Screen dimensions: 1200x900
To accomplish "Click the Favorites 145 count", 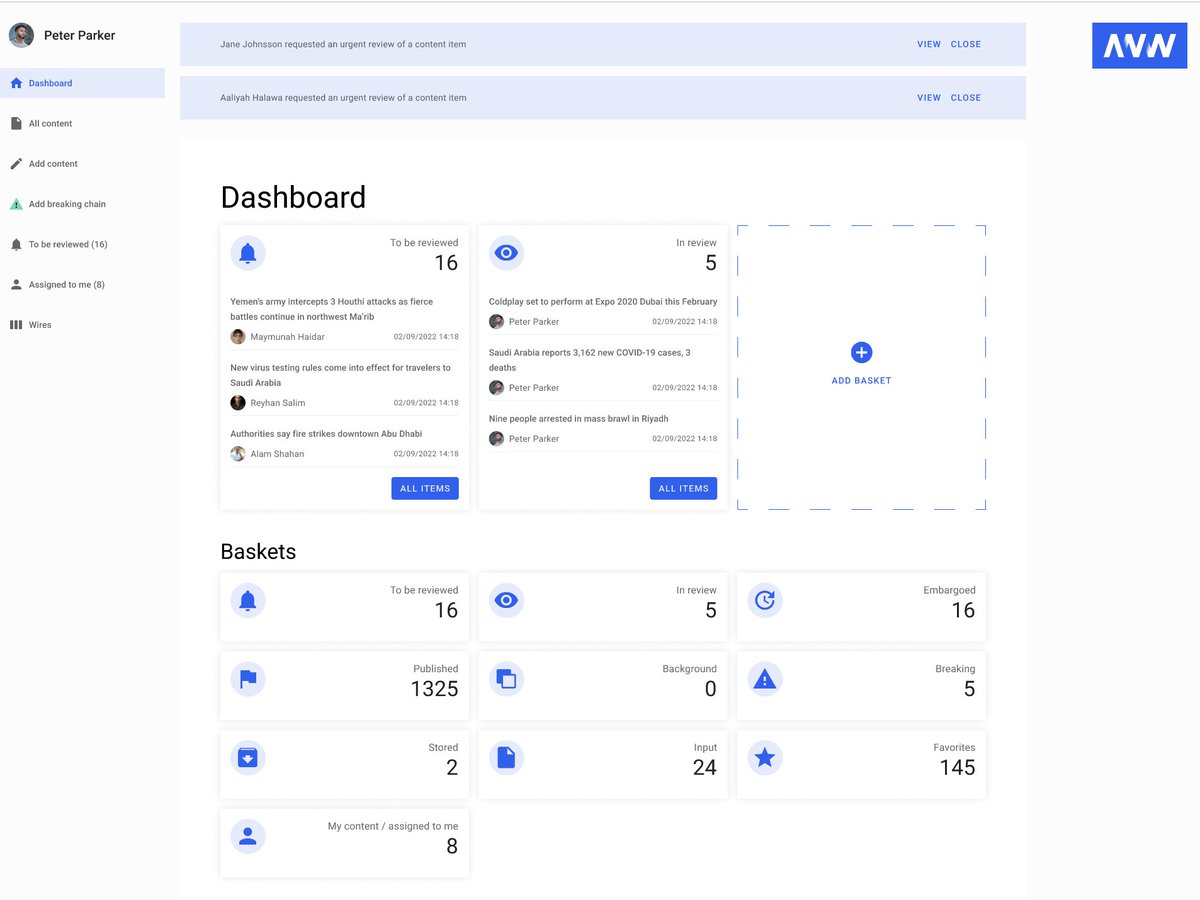I will coord(957,768).
